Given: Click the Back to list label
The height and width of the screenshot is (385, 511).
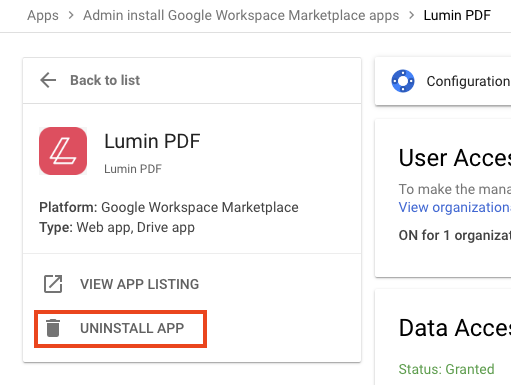Looking at the screenshot, I should (105, 80).
